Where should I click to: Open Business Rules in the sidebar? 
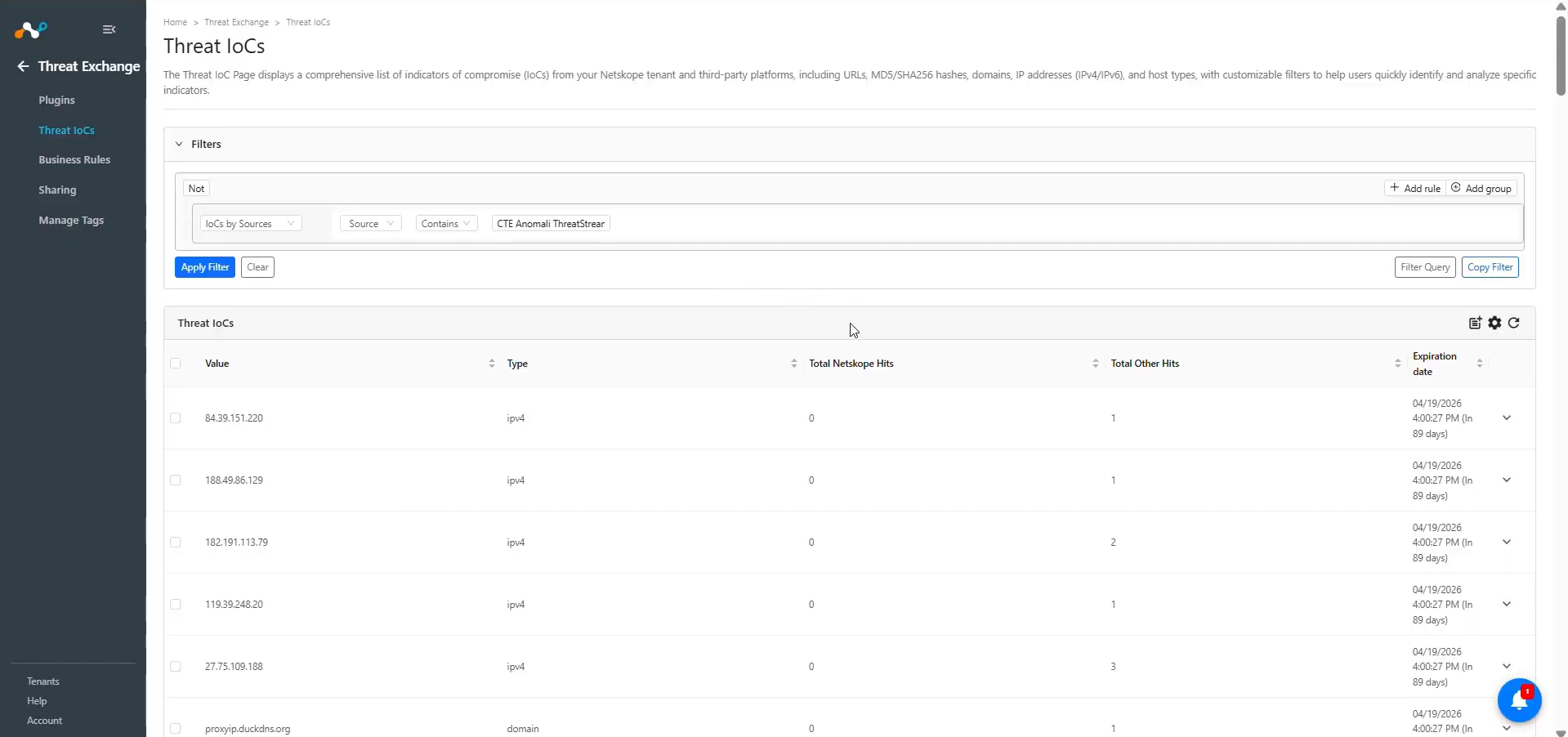coord(74,160)
